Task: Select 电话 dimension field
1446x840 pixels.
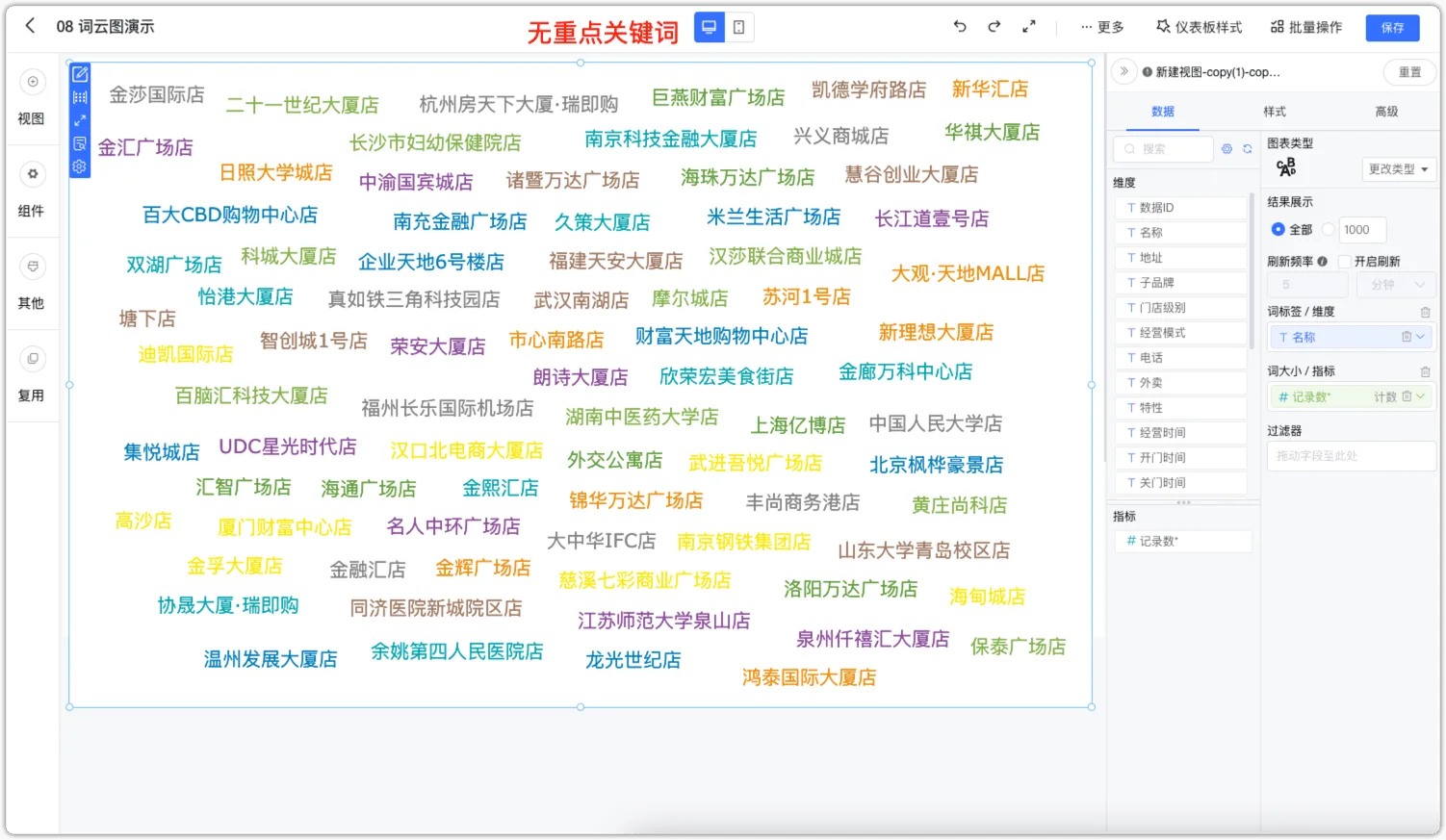Action: [x=1180, y=358]
